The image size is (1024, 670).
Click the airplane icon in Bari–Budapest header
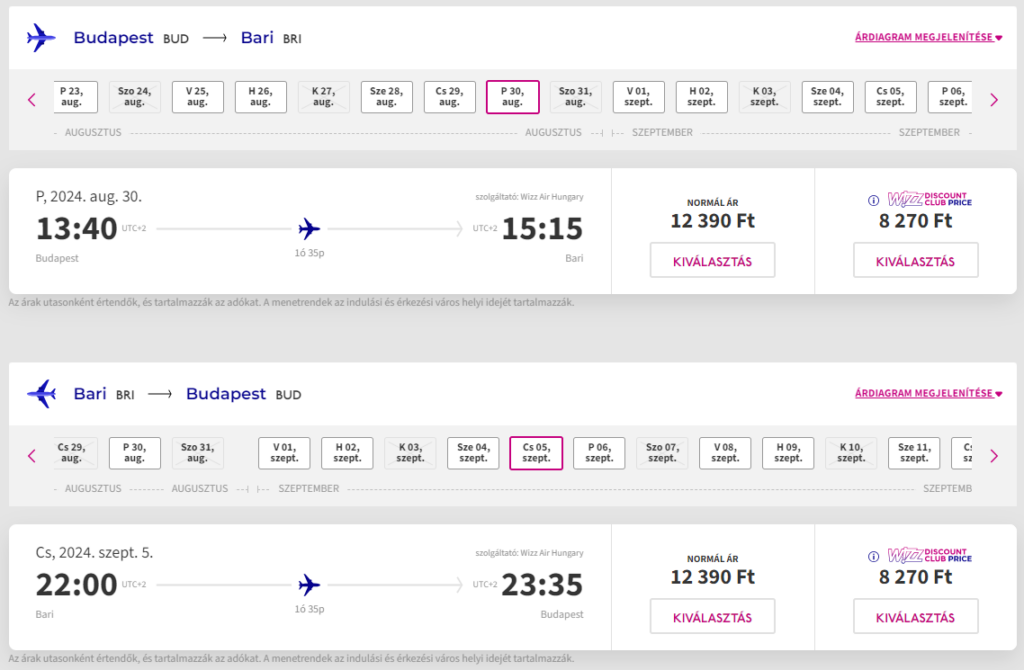[x=41, y=394]
